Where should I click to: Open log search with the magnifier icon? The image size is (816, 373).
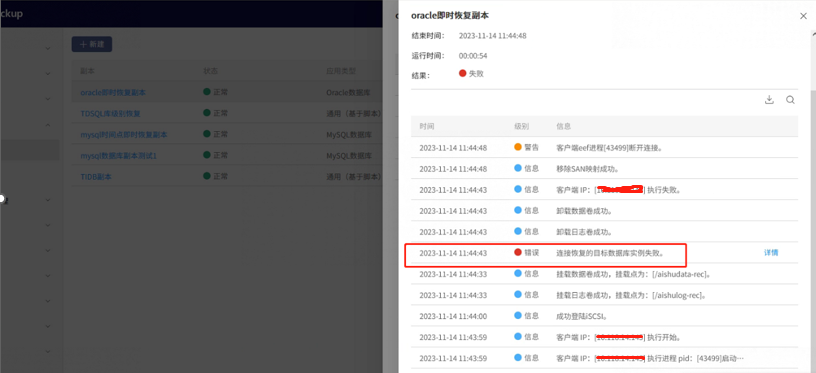click(x=790, y=100)
